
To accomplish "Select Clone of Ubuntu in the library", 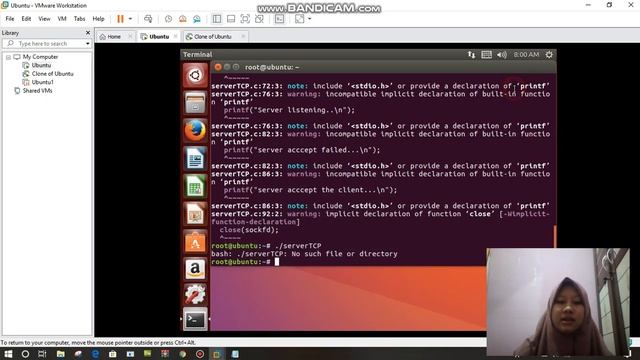I will 52,74.
